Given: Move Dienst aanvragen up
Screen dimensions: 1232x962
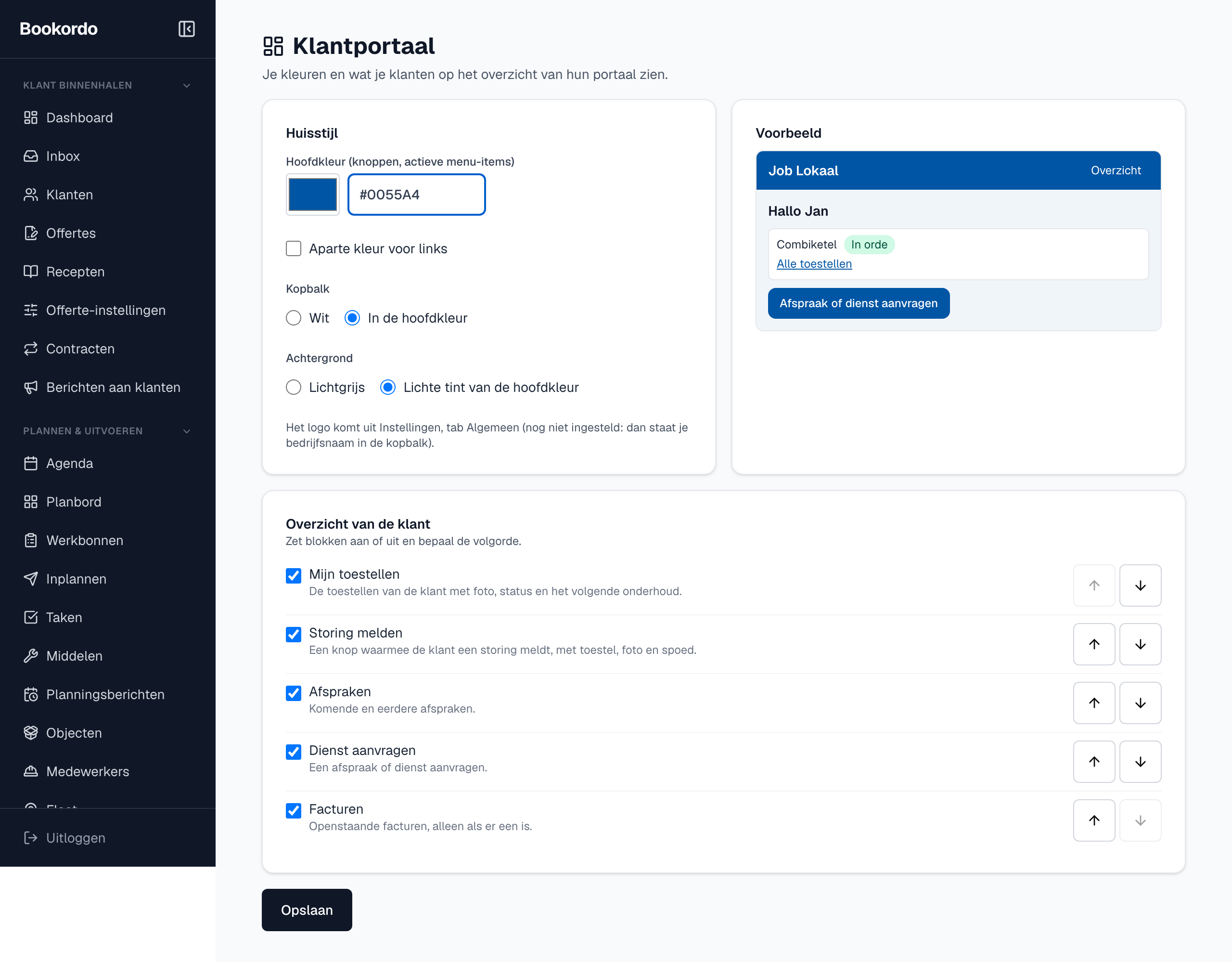Looking at the screenshot, I should (1094, 762).
